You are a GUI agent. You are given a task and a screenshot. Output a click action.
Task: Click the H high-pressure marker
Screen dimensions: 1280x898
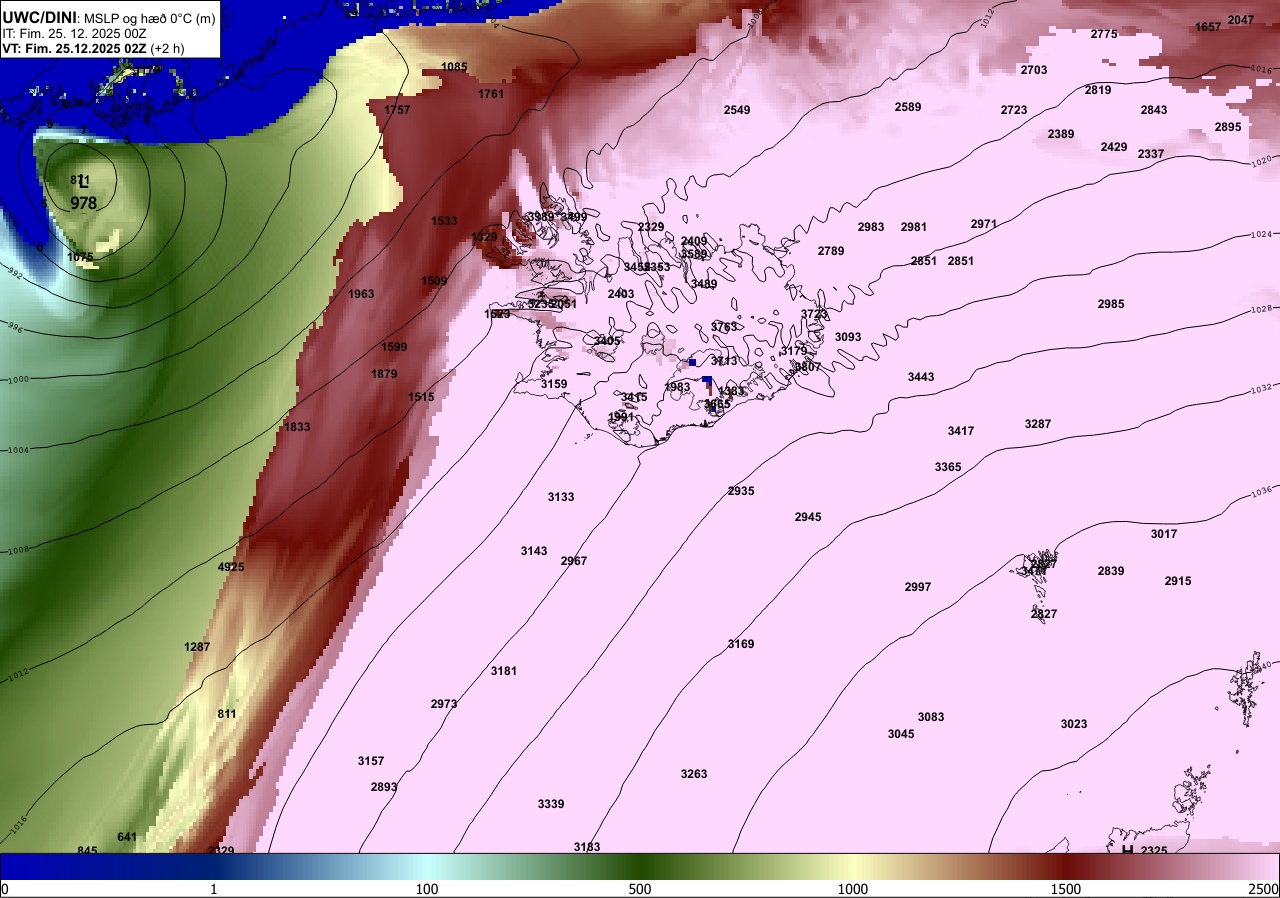pos(1127,850)
